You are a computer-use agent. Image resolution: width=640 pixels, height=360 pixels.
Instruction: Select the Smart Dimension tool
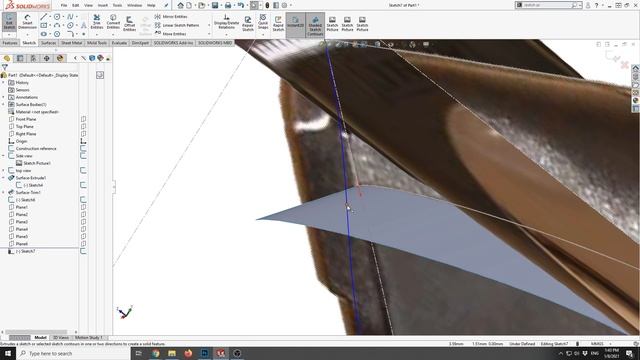27,22
